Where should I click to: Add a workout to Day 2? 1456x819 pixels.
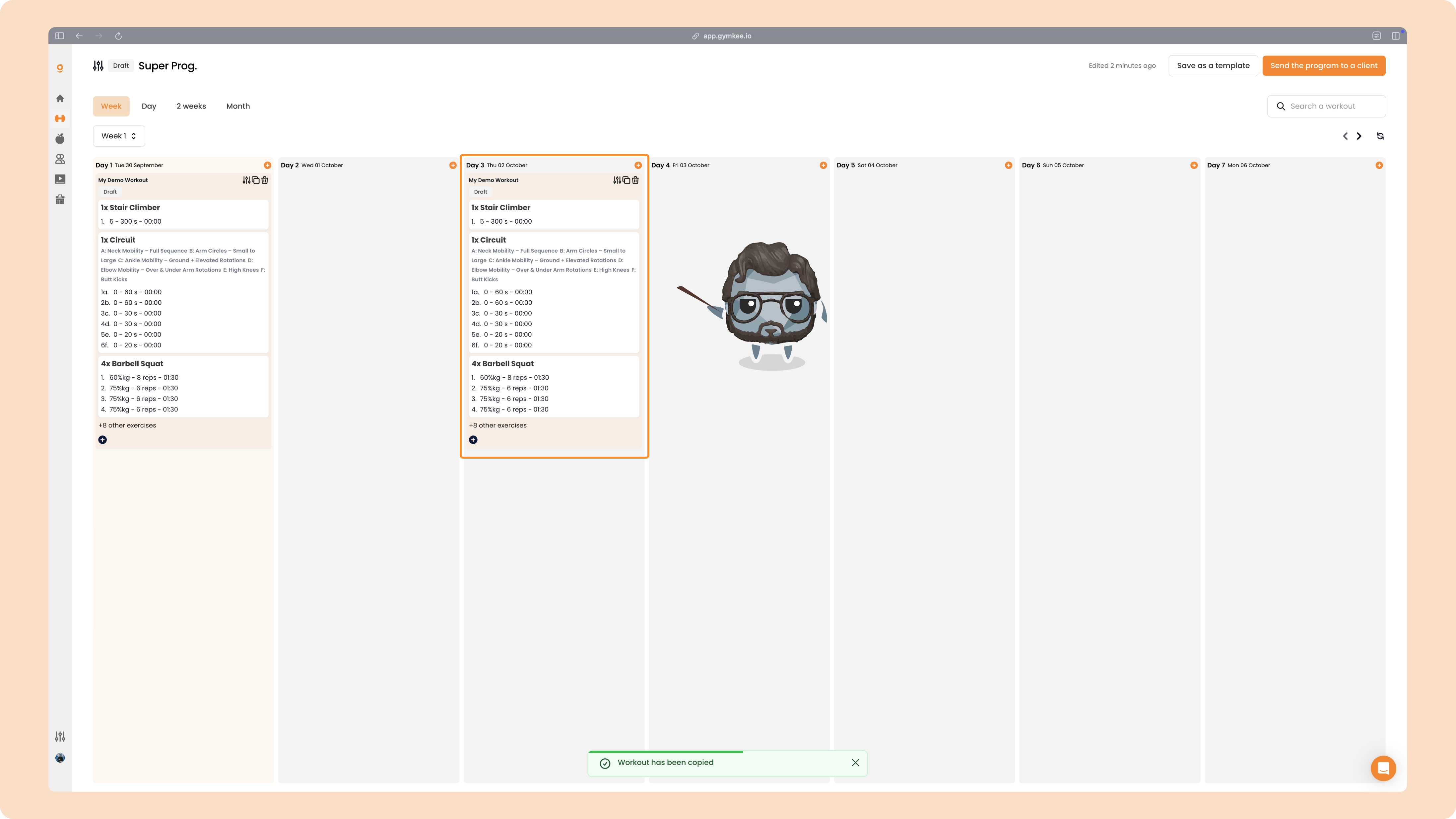[x=453, y=165]
